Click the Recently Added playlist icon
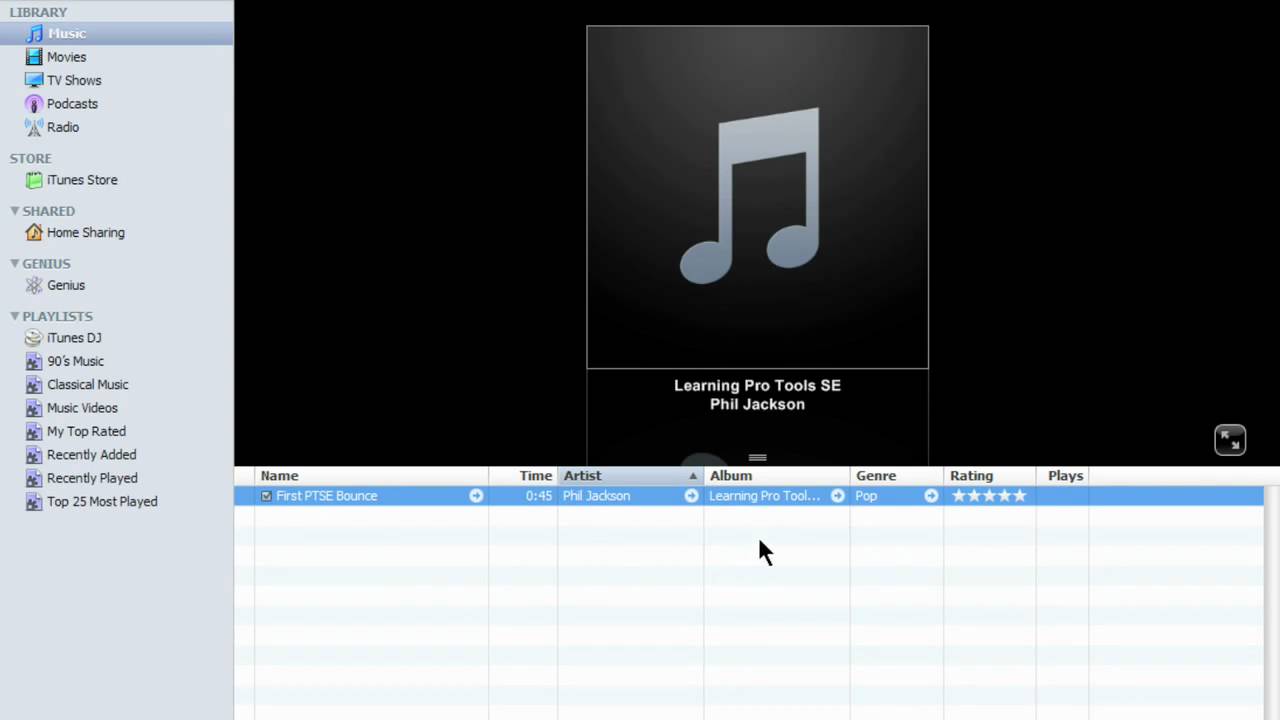Image resolution: width=1280 pixels, height=720 pixels. click(34, 455)
